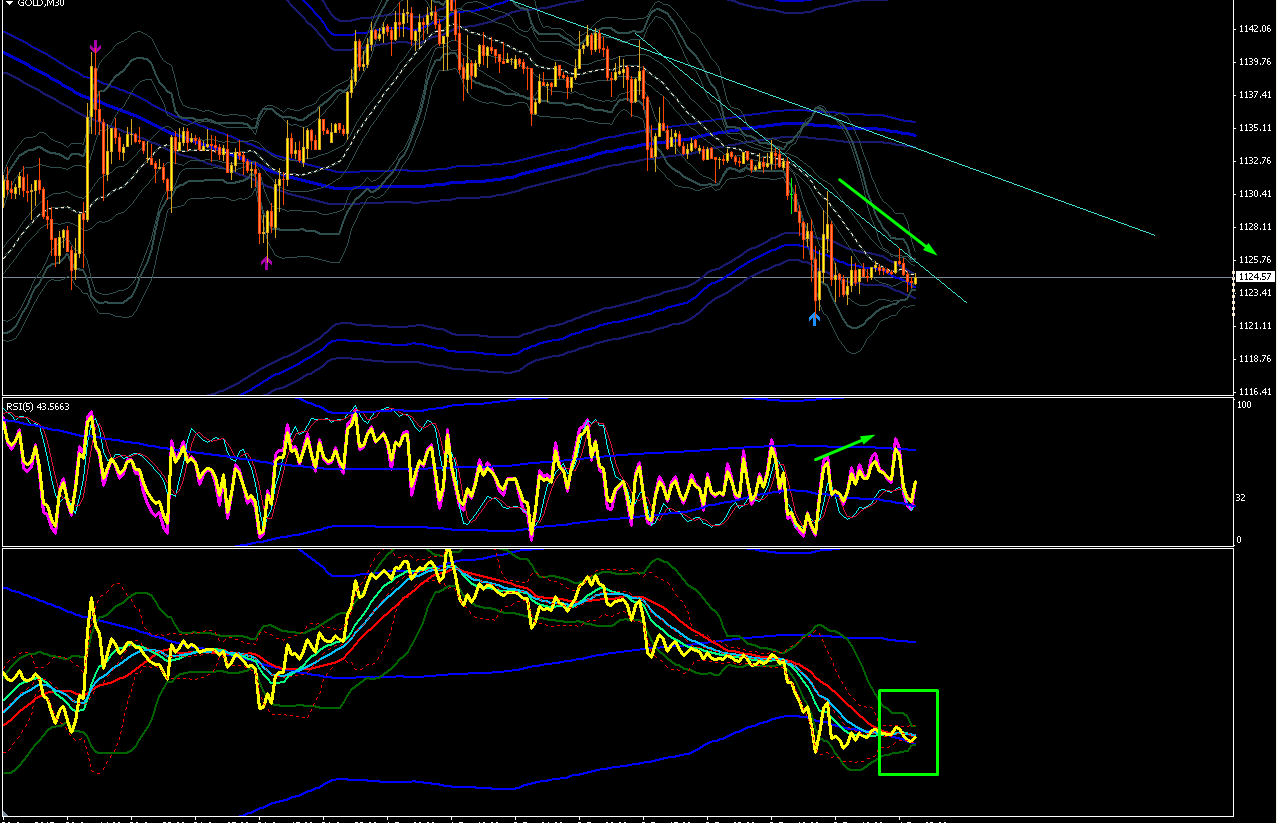
Task: Click the 1118.76 price scale label
Action: [1254, 359]
